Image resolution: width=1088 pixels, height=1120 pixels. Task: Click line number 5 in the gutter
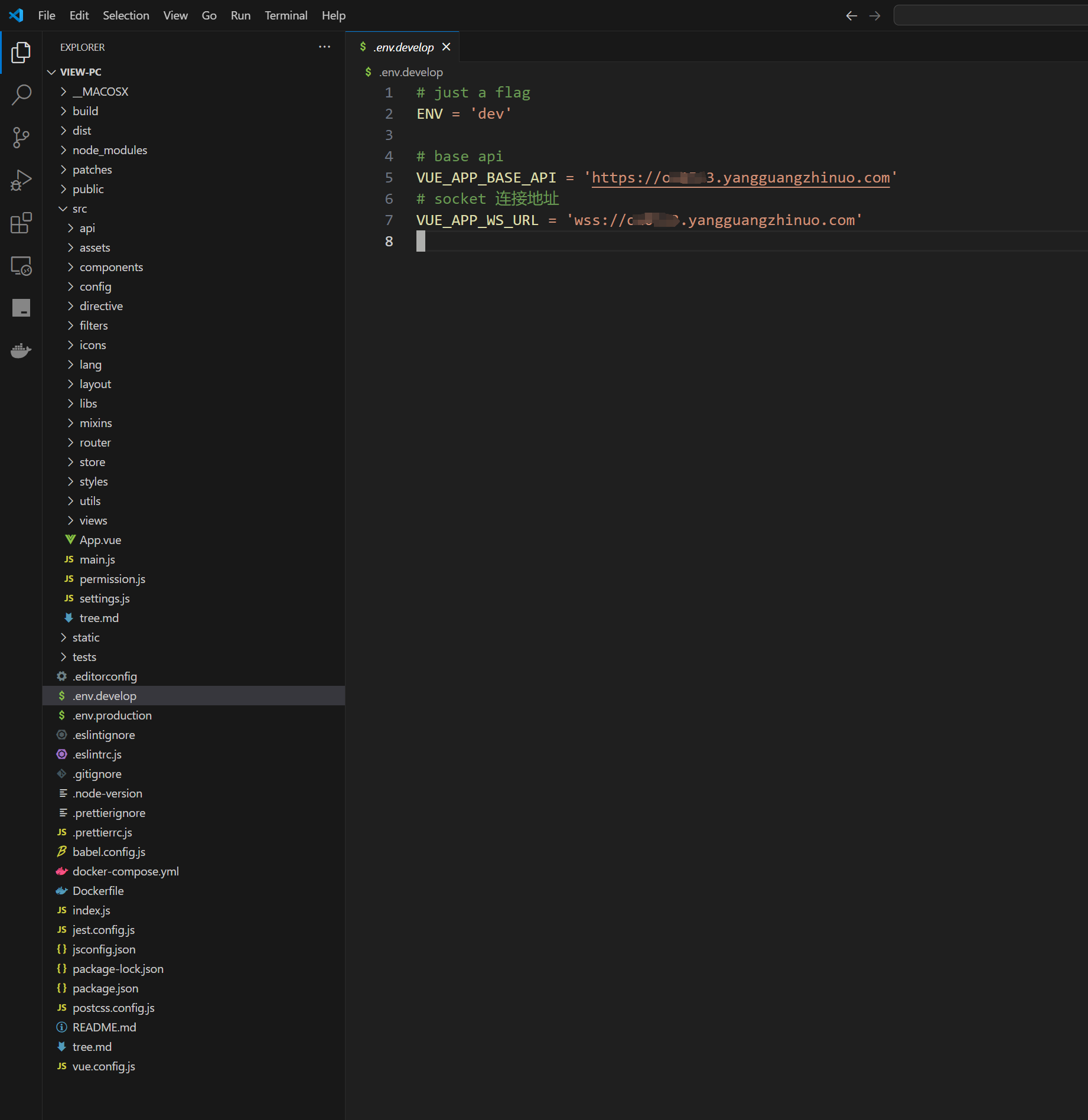pos(389,178)
